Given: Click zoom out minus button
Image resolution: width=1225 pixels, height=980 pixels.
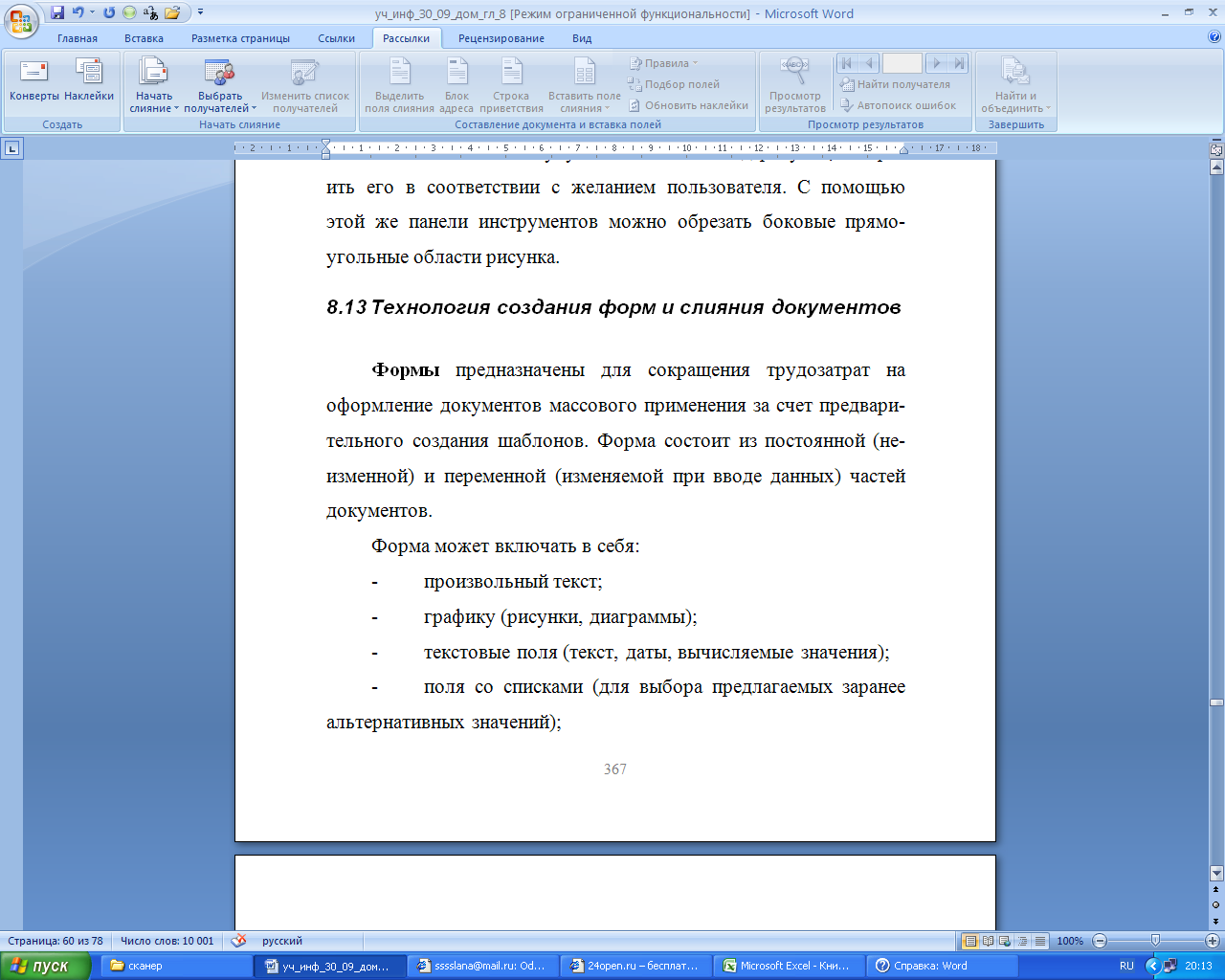Looking at the screenshot, I should click(1100, 941).
